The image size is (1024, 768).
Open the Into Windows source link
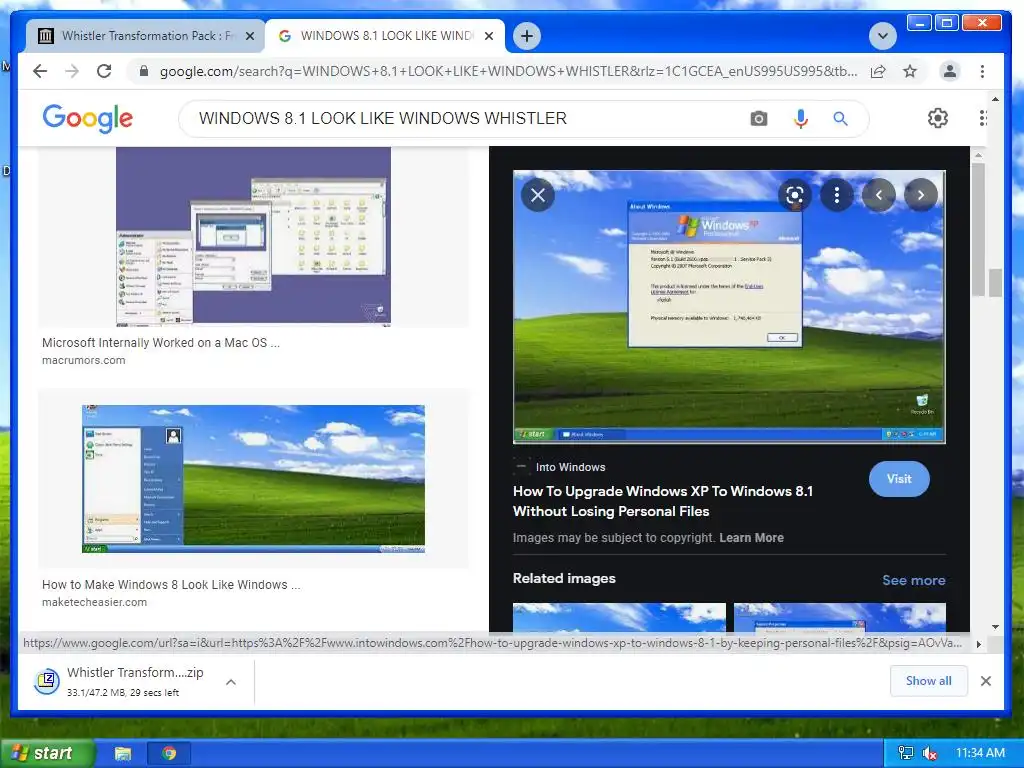click(x=570, y=467)
